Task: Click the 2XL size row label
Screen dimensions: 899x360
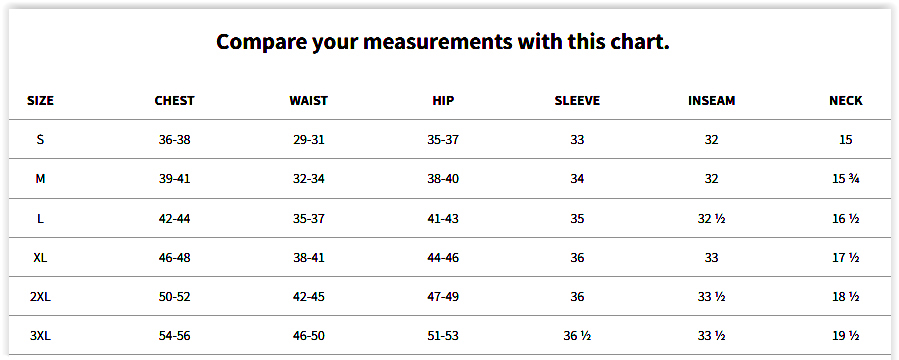Action: point(40,297)
